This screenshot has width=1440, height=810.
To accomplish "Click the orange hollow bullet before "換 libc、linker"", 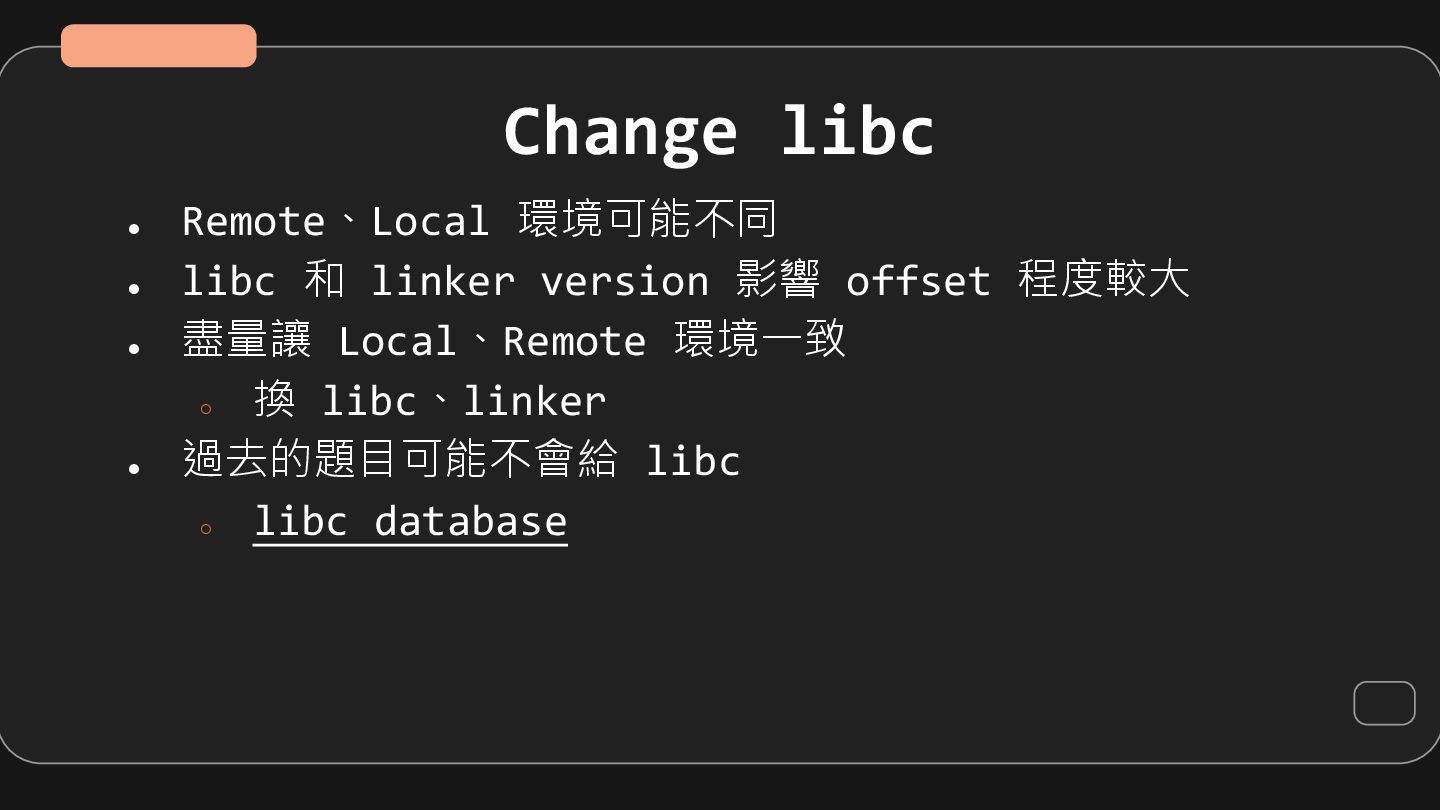I will (x=206, y=409).
